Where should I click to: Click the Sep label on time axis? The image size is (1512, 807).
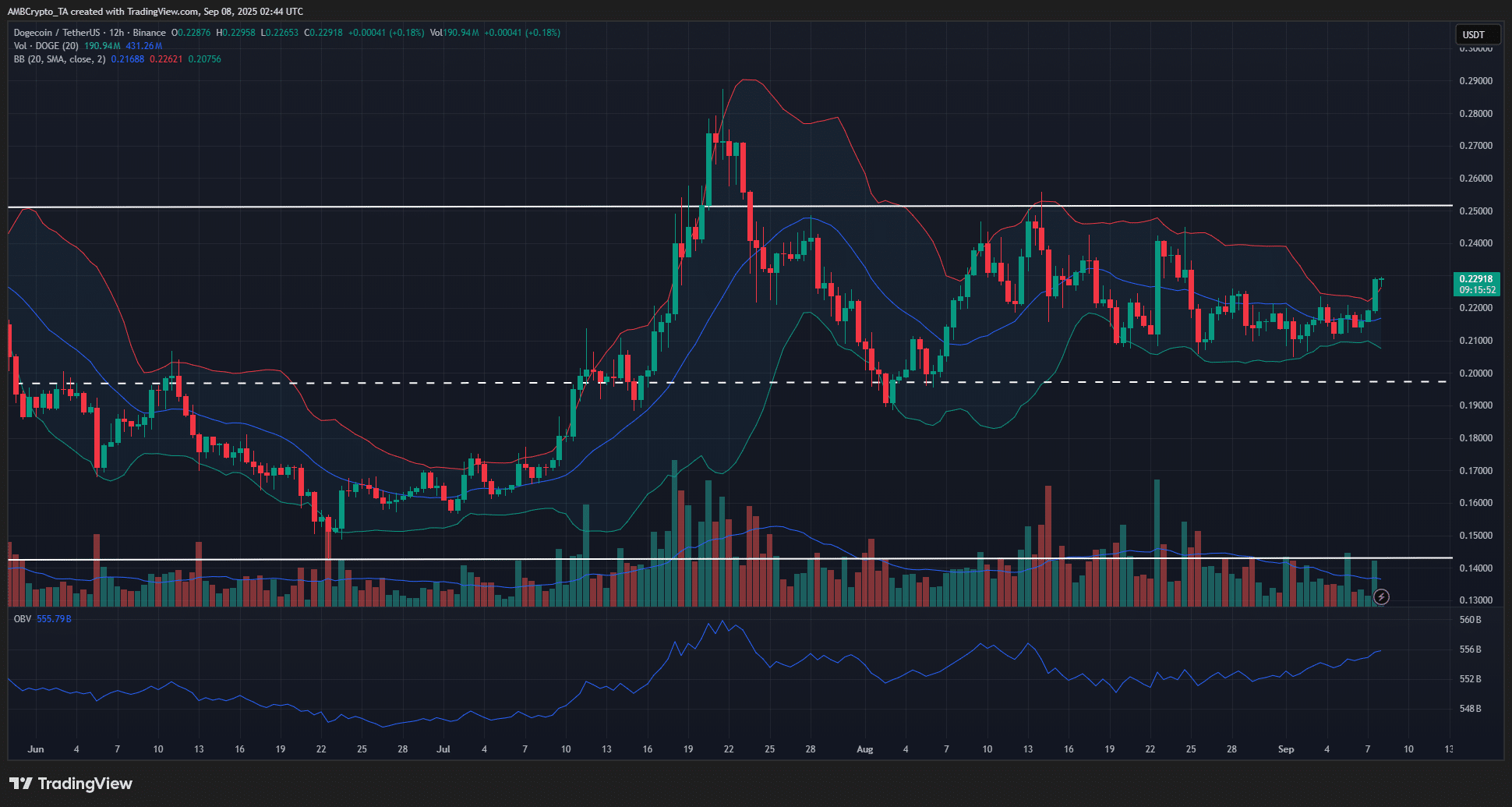[x=1286, y=749]
